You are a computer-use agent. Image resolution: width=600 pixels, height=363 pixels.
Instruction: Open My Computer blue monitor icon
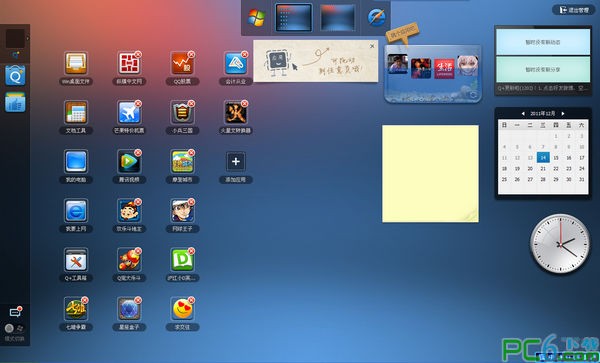76,161
